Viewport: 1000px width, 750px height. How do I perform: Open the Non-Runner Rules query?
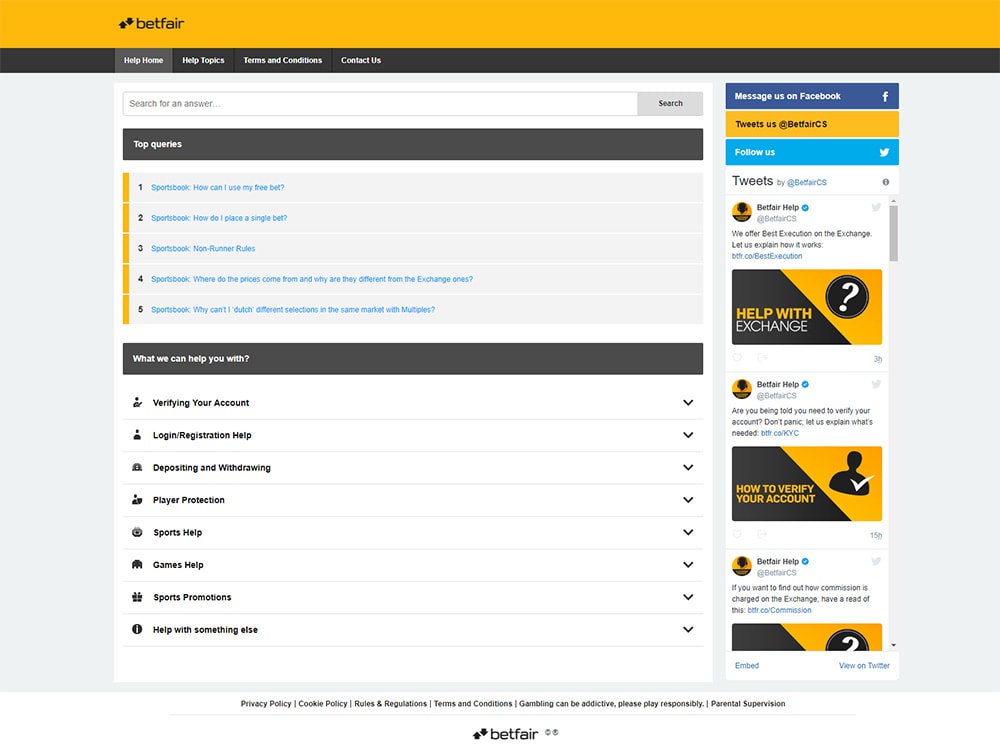tap(203, 249)
